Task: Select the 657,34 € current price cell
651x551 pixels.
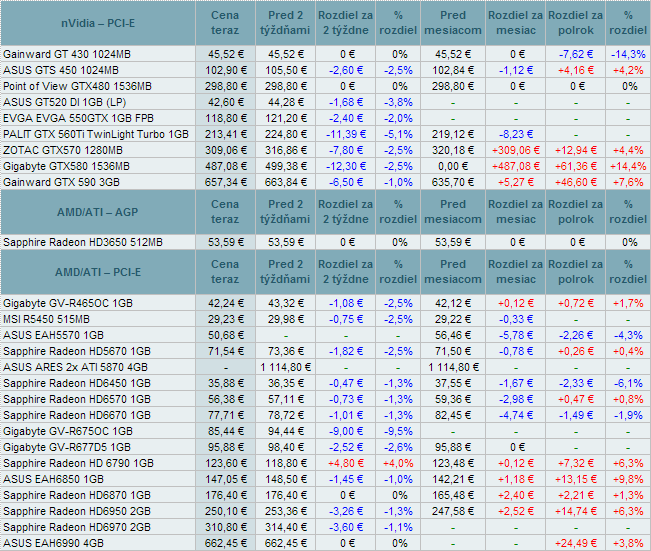Action: click(225, 182)
